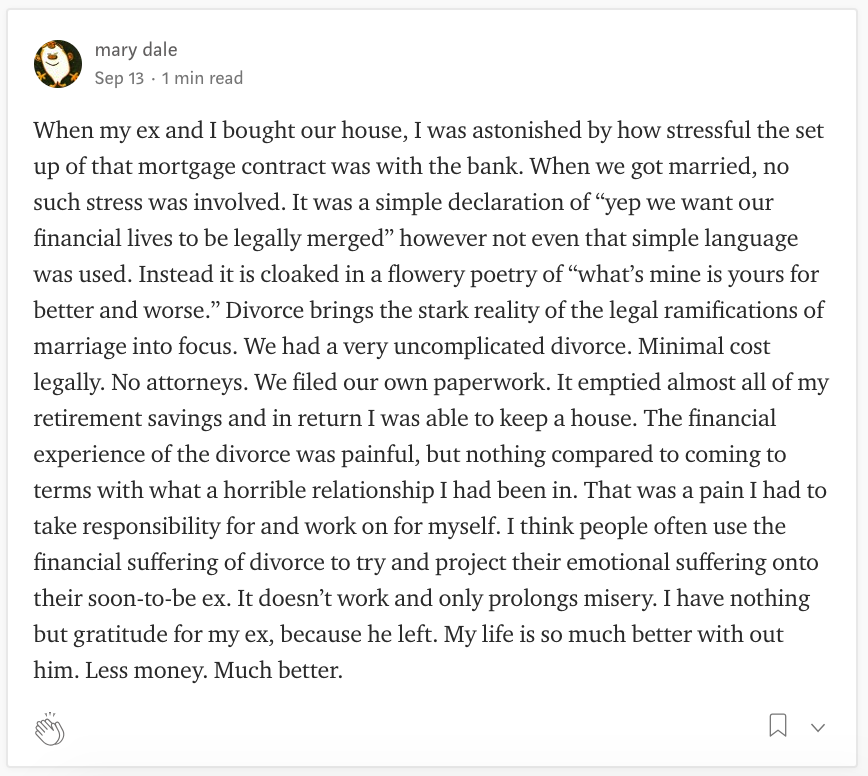This screenshot has height=776, width=868.
Task: Click the phrase "Minimal cost" in the text
Action: [x=704, y=346]
